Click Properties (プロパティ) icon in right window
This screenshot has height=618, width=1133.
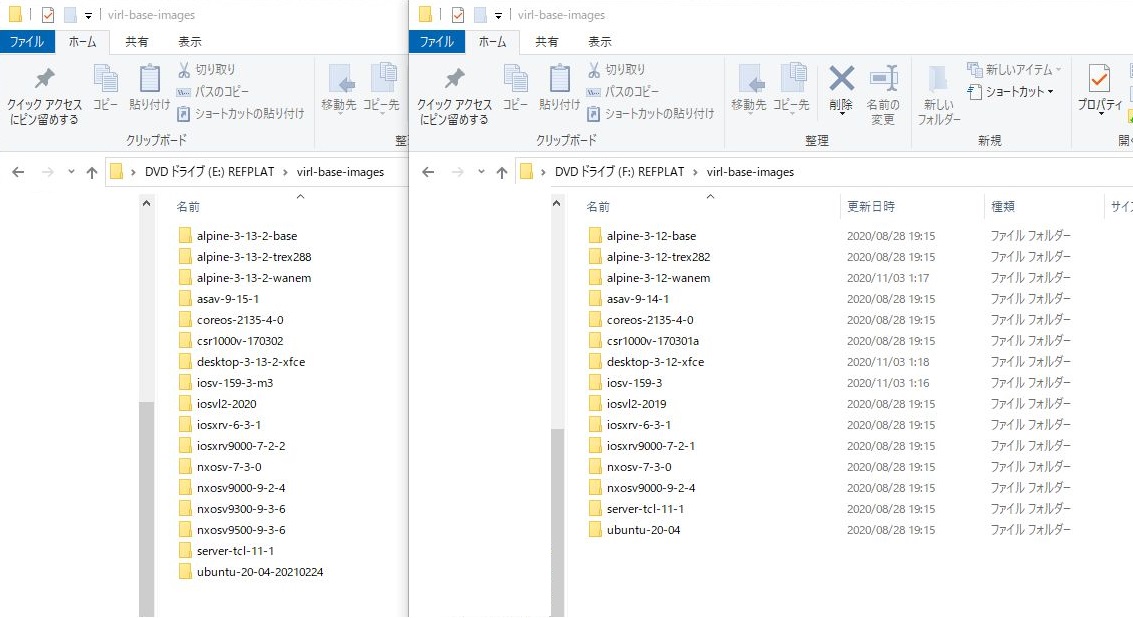click(1100, 89)
